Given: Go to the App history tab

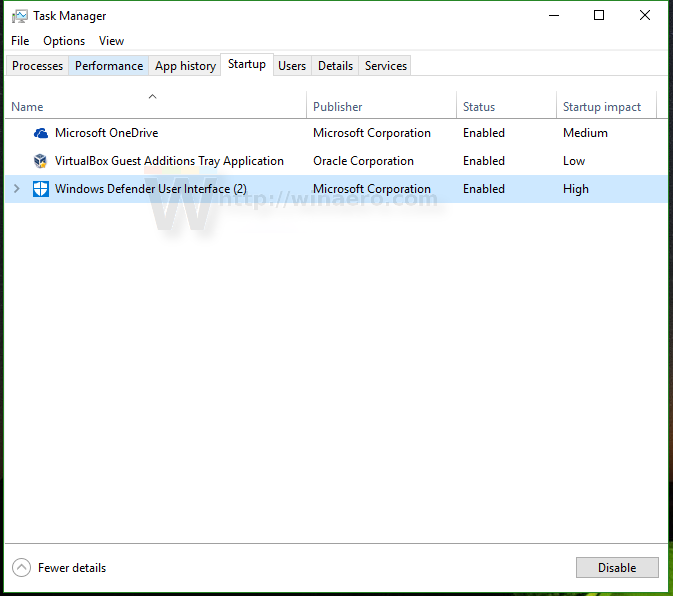Looking at the screenshot, I should tap(185, 66).
